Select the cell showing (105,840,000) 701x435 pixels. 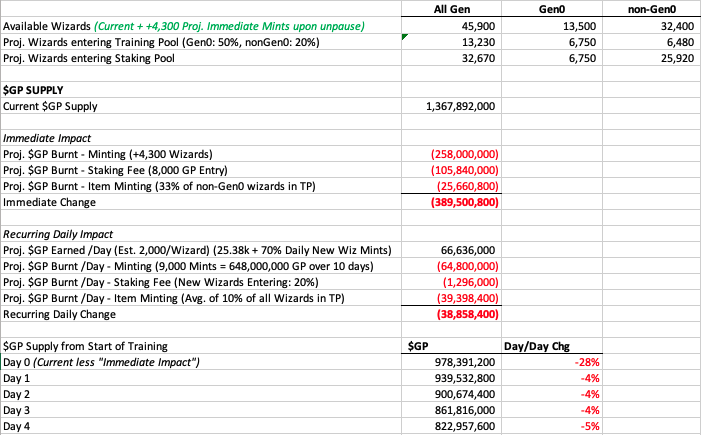(x=452, y=171)
